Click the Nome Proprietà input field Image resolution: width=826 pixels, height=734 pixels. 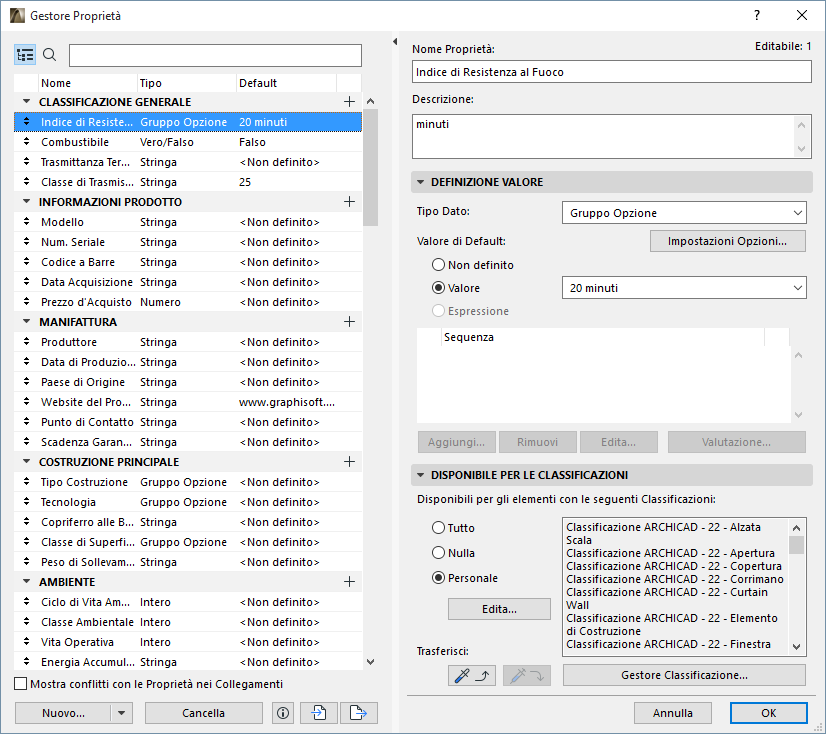pos(612,72)
